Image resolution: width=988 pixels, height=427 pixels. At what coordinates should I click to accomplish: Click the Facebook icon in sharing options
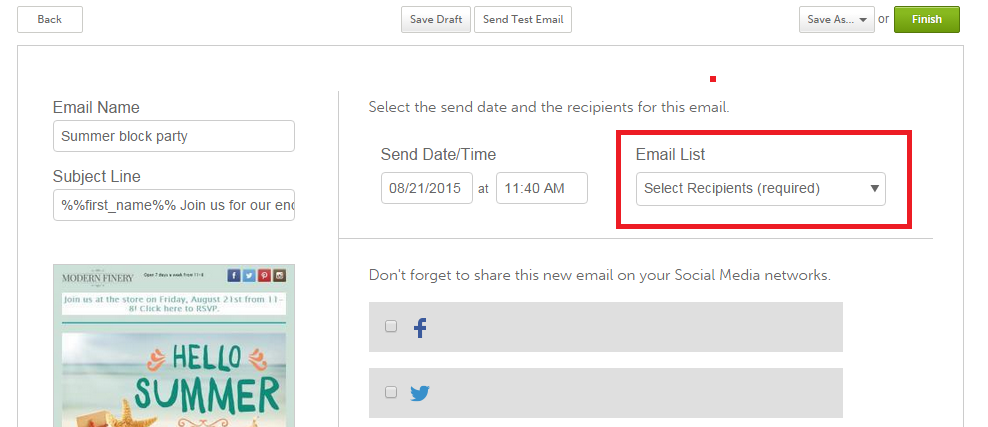(420, 328)
